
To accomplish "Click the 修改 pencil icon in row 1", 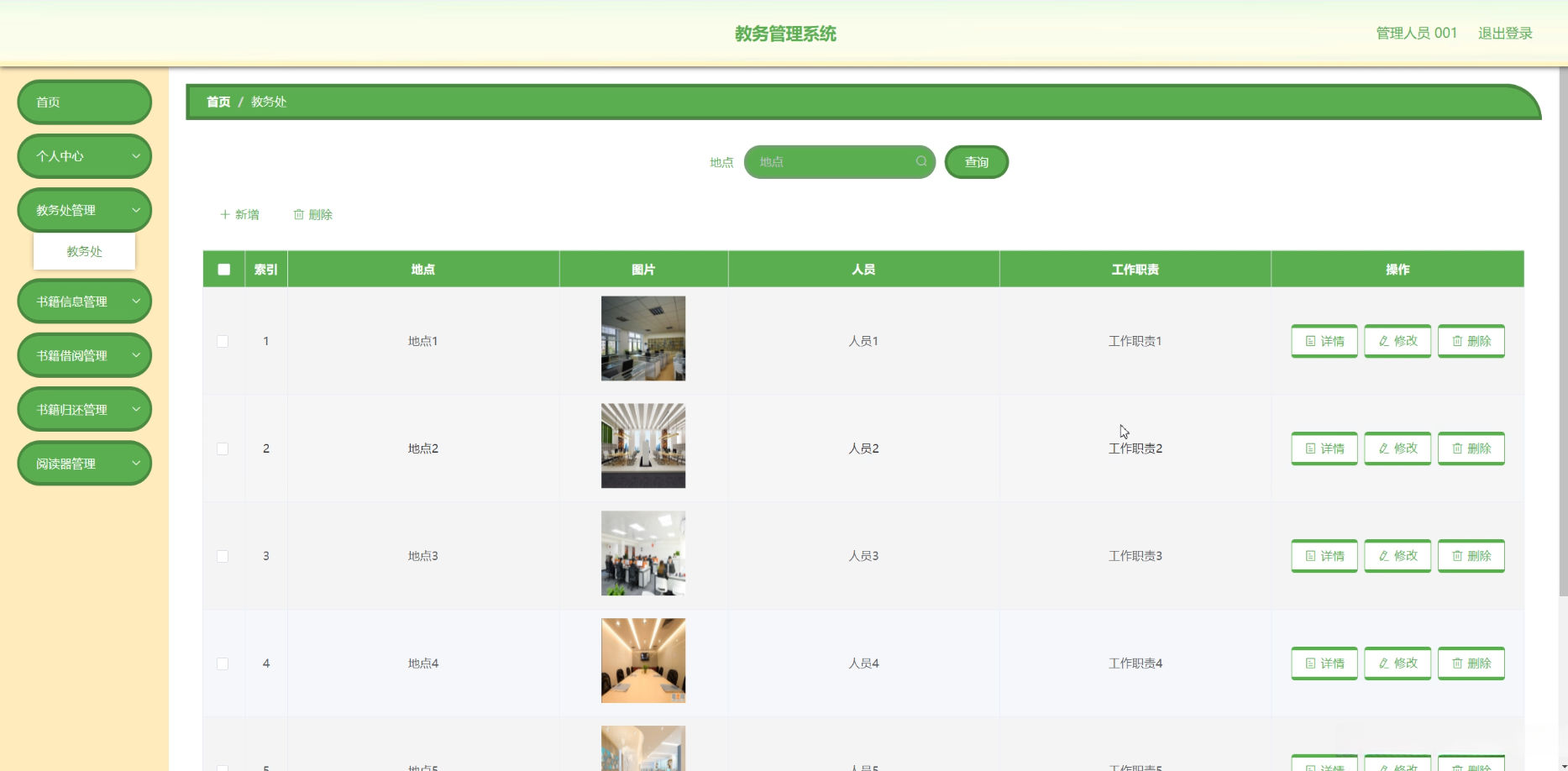I will (1383, 341).
